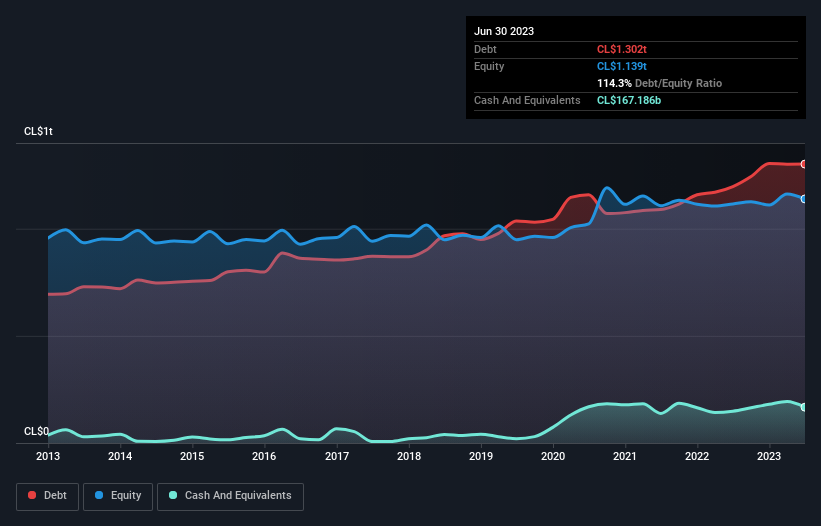Viewport: 821px width, 526px height.
Task: Click the 2021 axis label
Action: [625, 456]
